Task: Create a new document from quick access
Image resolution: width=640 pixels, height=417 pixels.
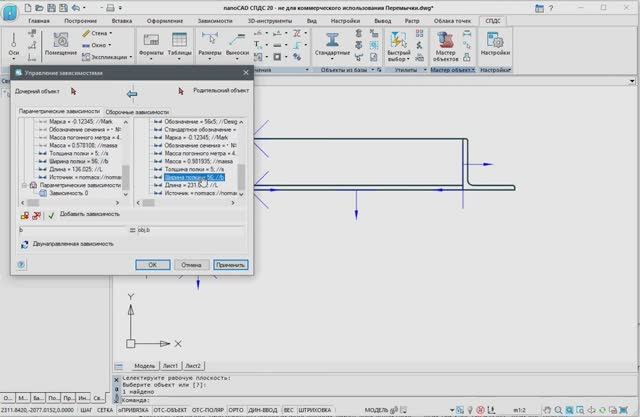Action: pos(28,8)
